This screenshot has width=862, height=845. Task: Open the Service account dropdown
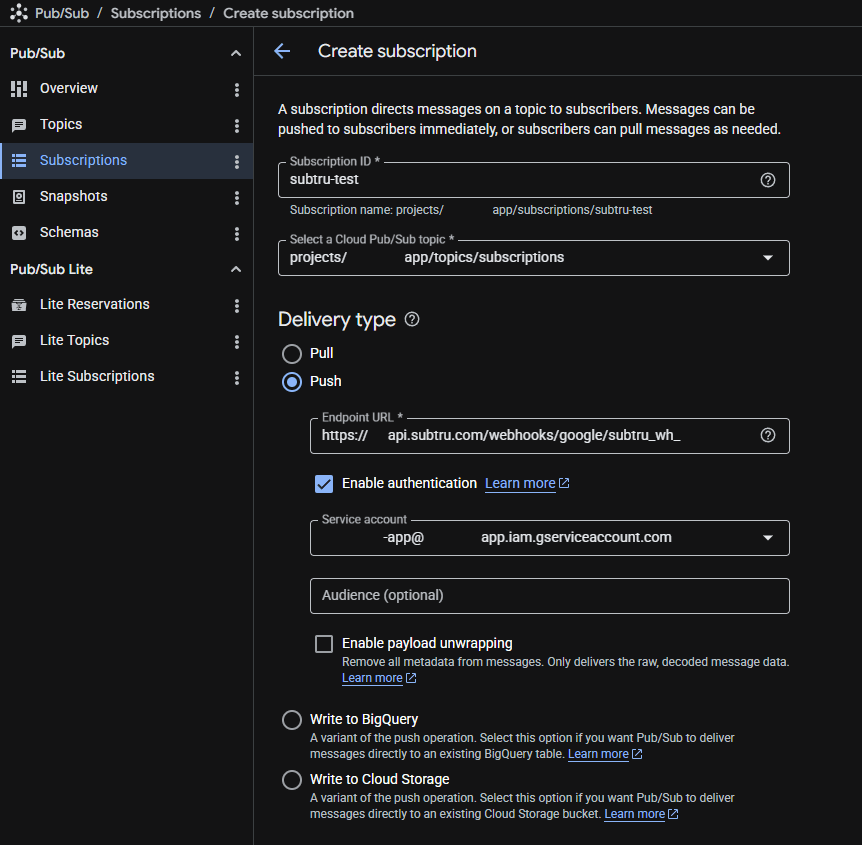coord(550,538)
